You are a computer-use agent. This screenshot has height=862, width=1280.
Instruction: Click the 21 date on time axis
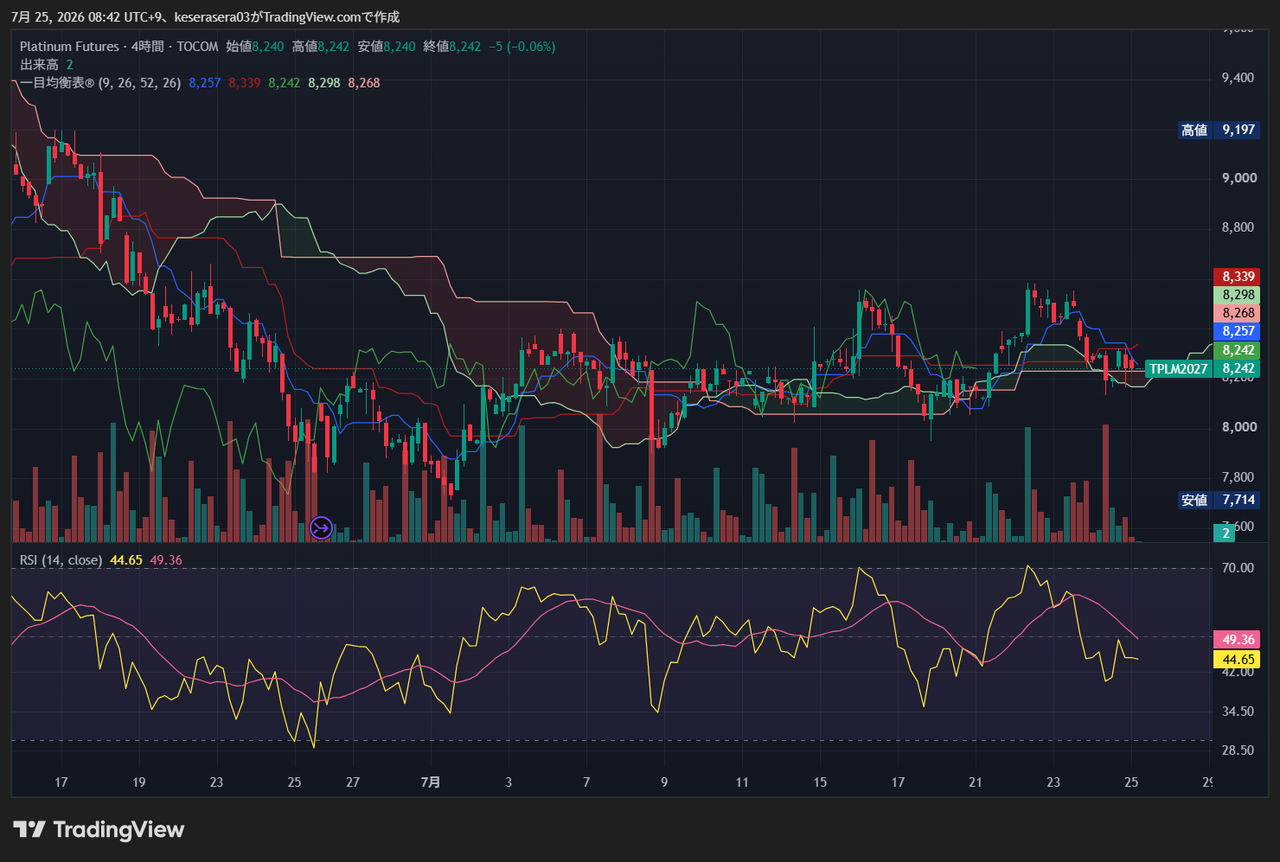coord(976,782)
